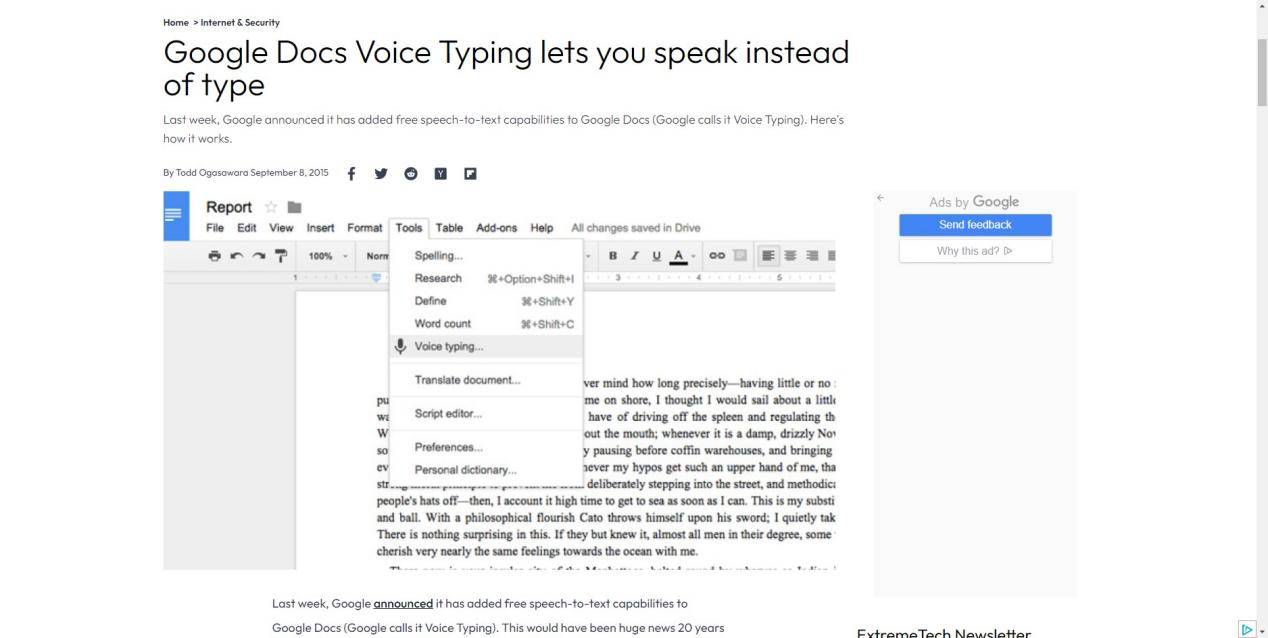Share the article on Twitter
Image resolution: width=1268 pixels, height=638 pixels.
tap(381, 173)
